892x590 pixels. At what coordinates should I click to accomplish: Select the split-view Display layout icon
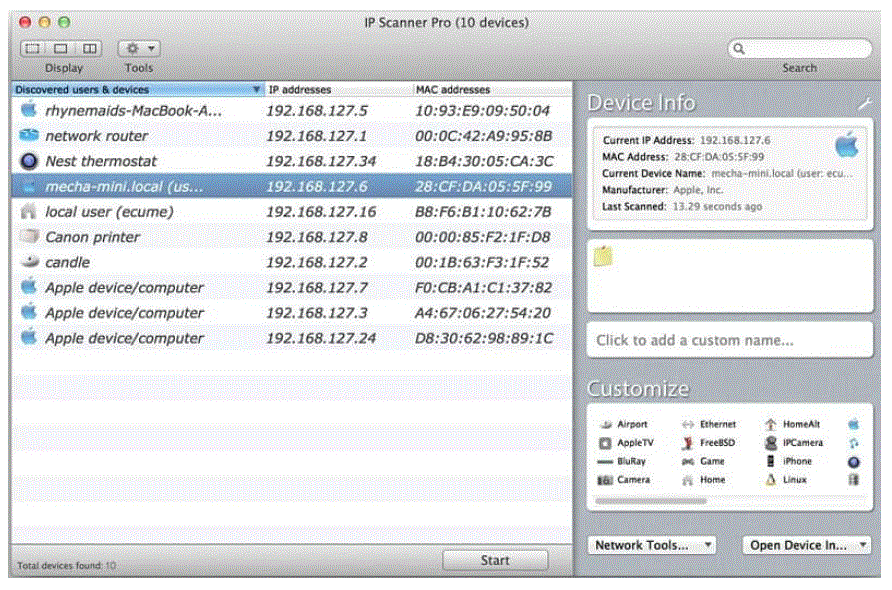(x=89, y=48)
